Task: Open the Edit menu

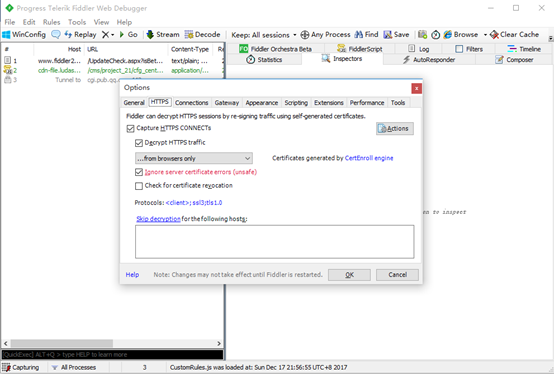Action: pyautogui.click(x=29, y=22)
